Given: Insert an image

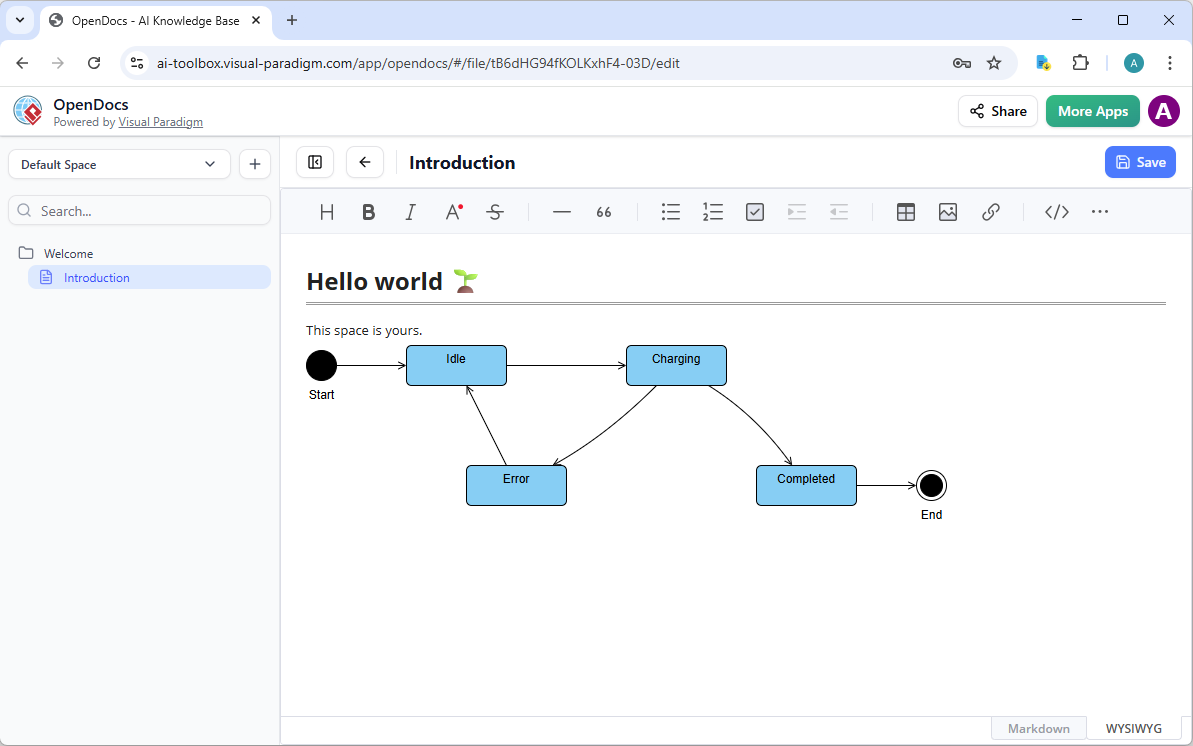Looking at the screenshot, I should 947,211.
